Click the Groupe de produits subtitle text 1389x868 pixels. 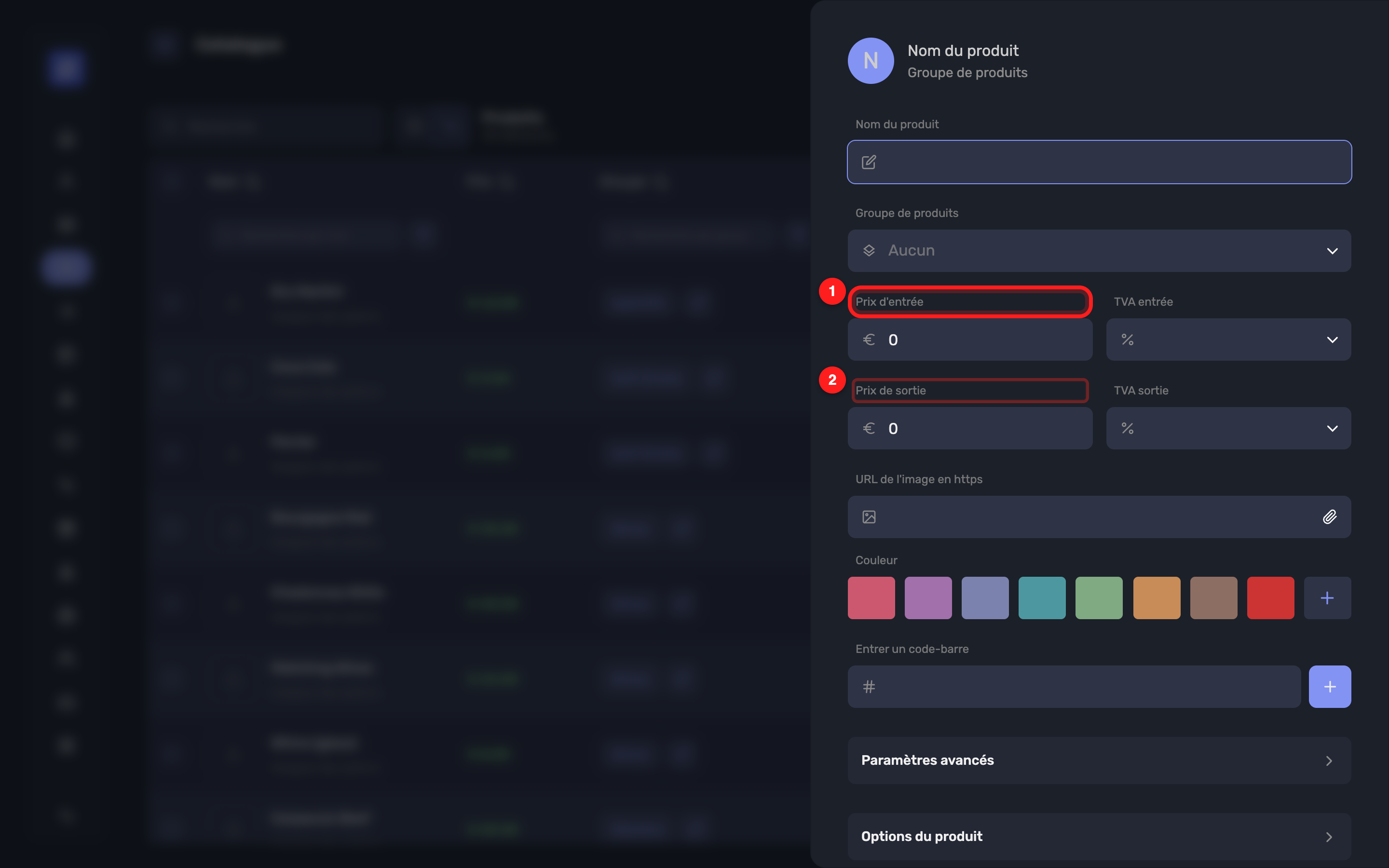point(967,73)
